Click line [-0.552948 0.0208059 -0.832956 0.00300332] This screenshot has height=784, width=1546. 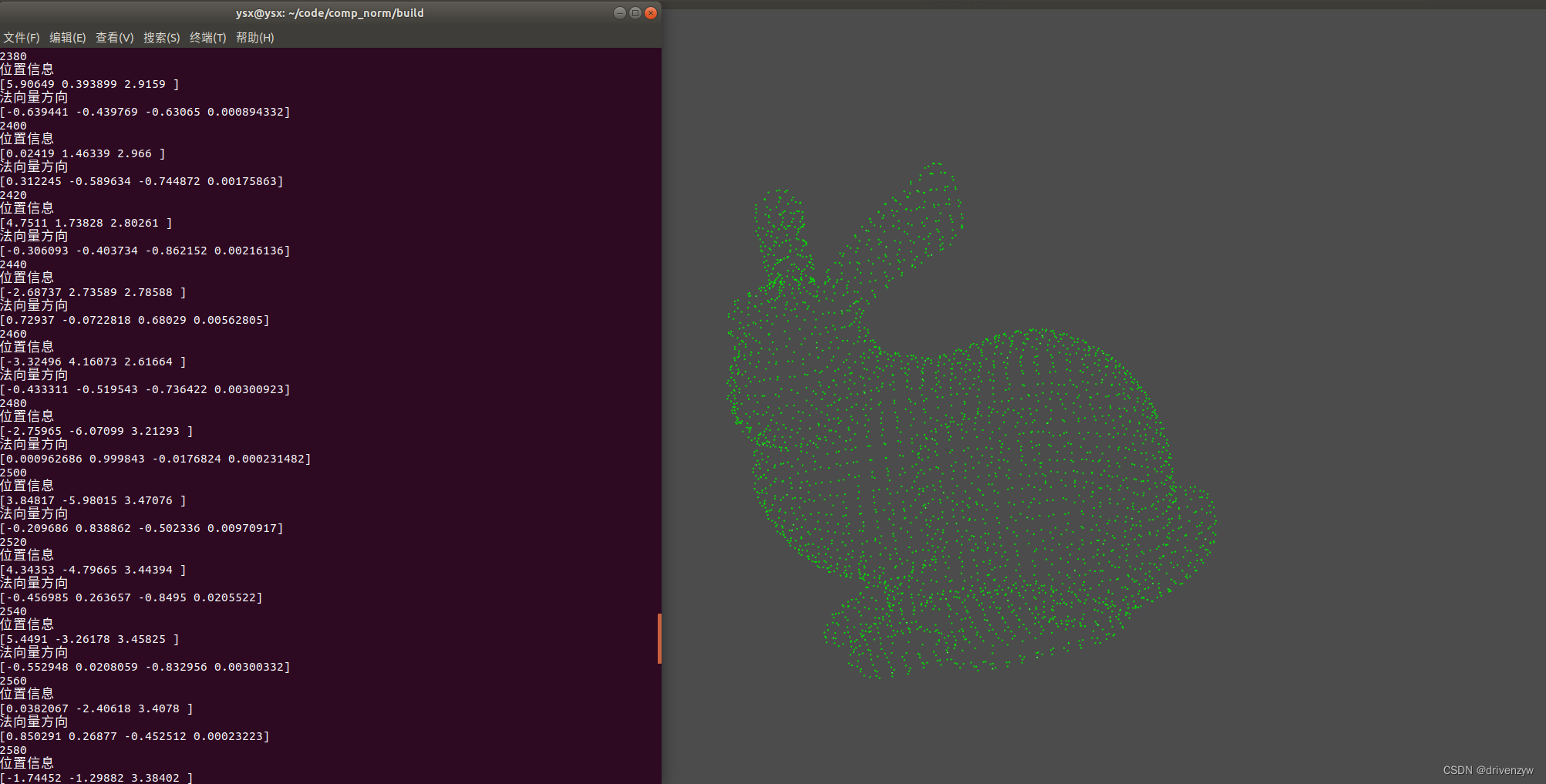145,667
